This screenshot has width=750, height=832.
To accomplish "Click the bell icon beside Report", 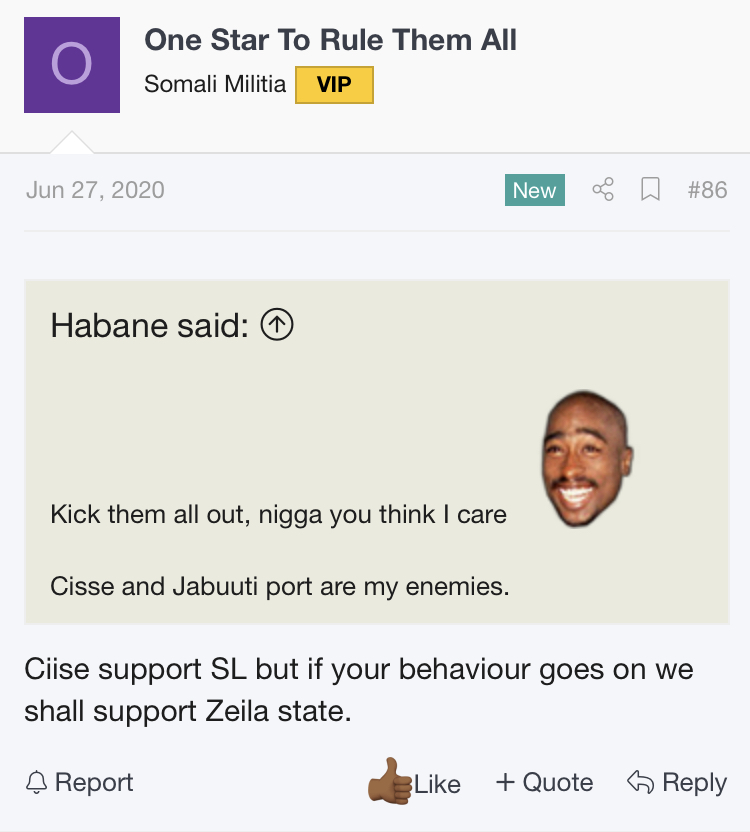I will coord(37,782).
